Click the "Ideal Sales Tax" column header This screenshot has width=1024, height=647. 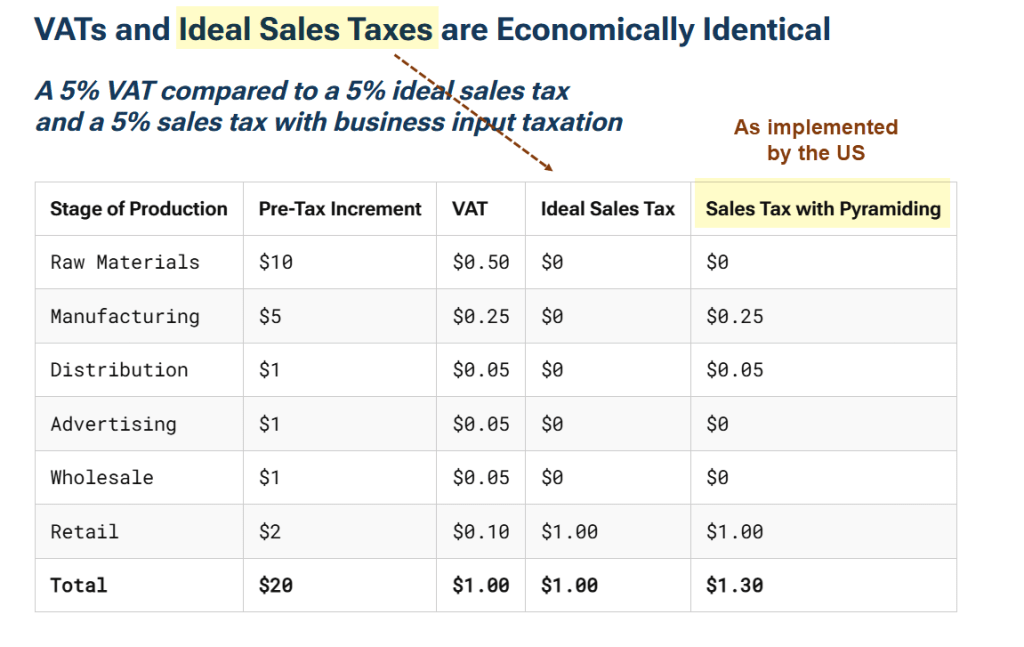pyautogui.click(x=608, y=209)
